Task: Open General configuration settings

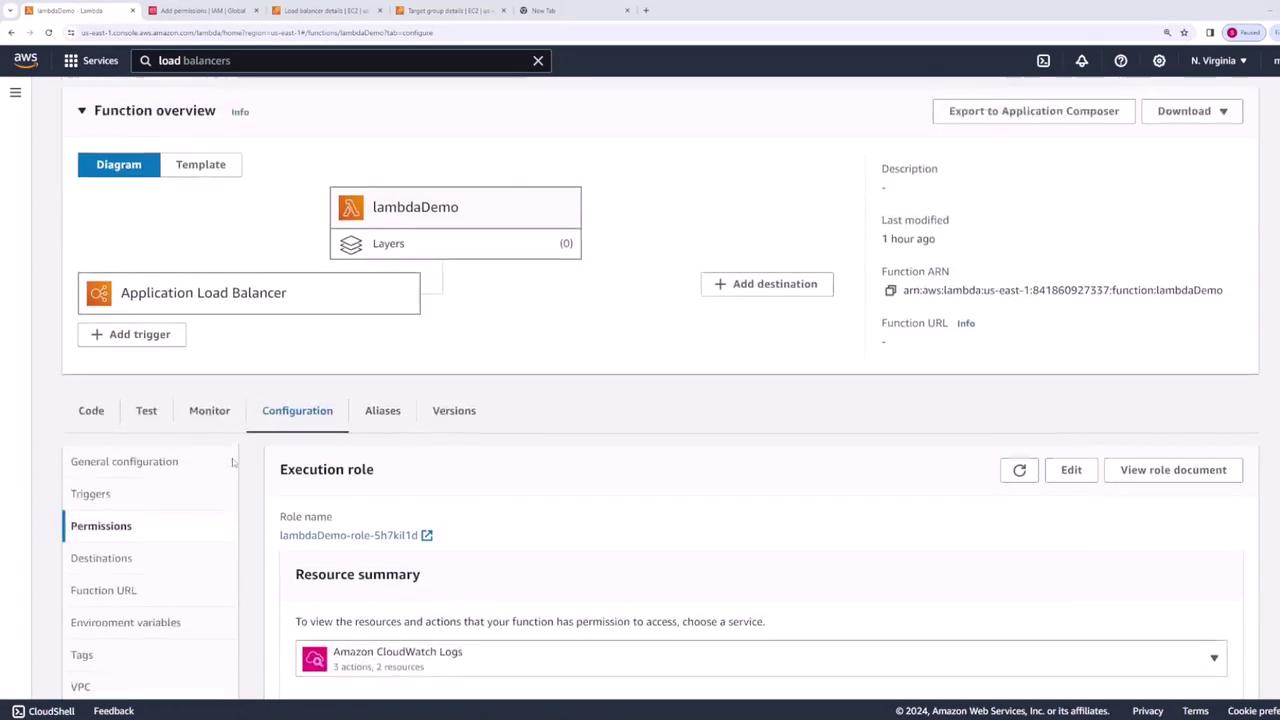Action: [x=124, y=462]
